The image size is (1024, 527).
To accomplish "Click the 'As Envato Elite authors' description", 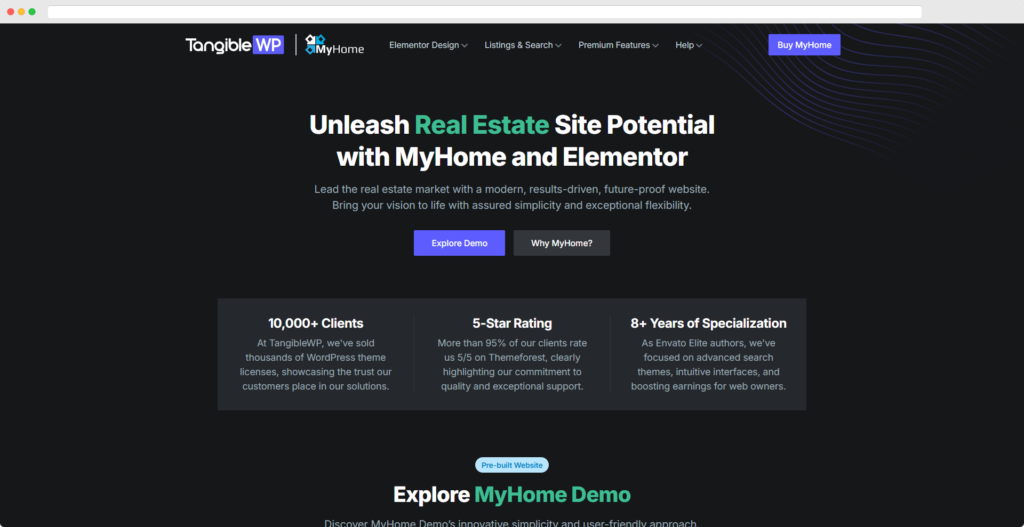I will point(709,364).
